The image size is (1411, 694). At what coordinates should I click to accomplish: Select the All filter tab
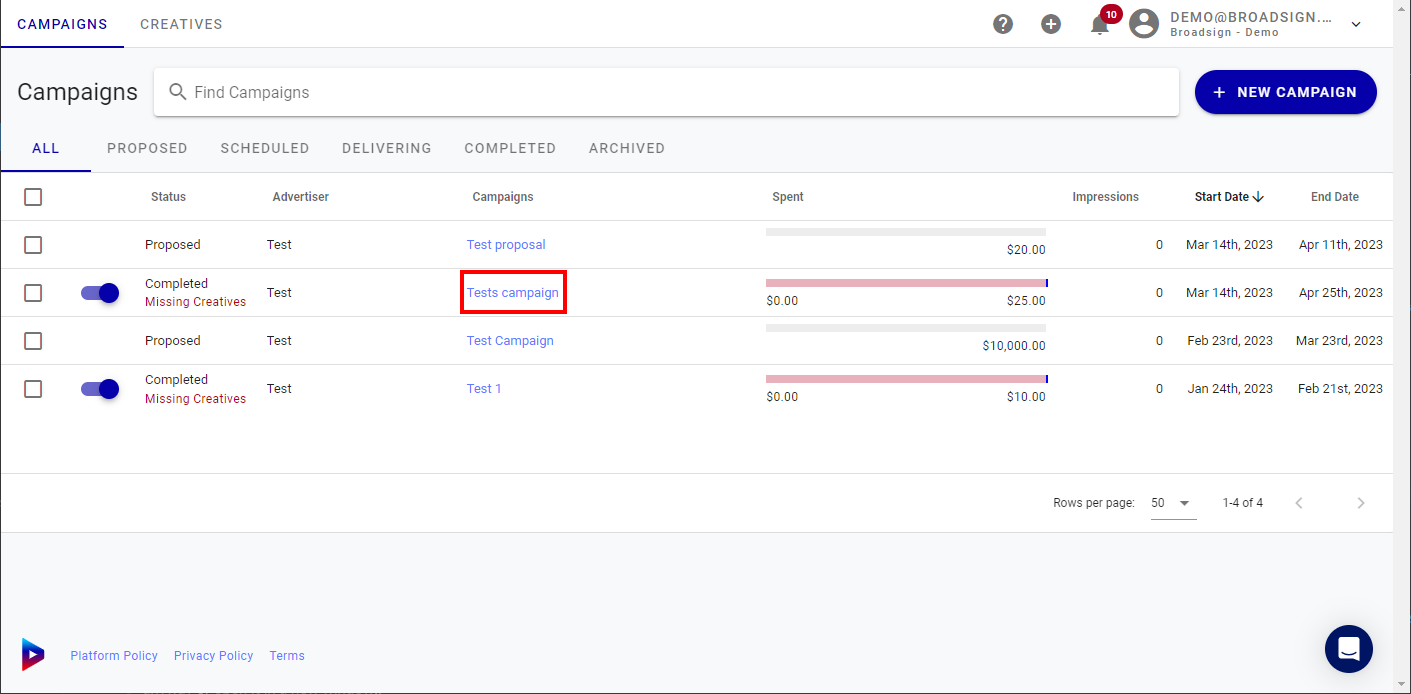click(46, 148)
